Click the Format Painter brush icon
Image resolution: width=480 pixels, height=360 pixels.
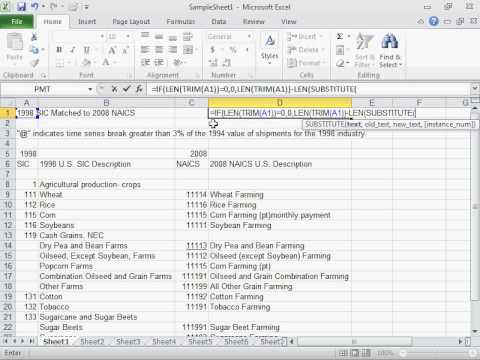[35, 63]
